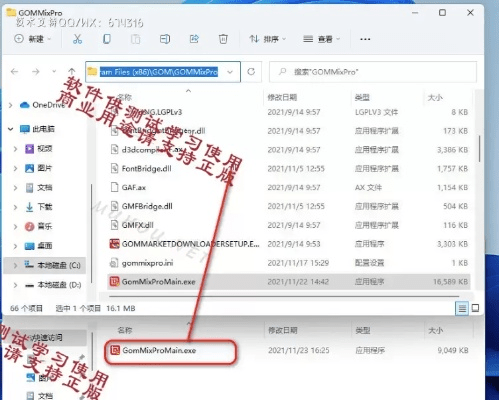Viewport: 499px width, 400px height.
Task: Sort by 类型 column header
Action: (362, 97)
